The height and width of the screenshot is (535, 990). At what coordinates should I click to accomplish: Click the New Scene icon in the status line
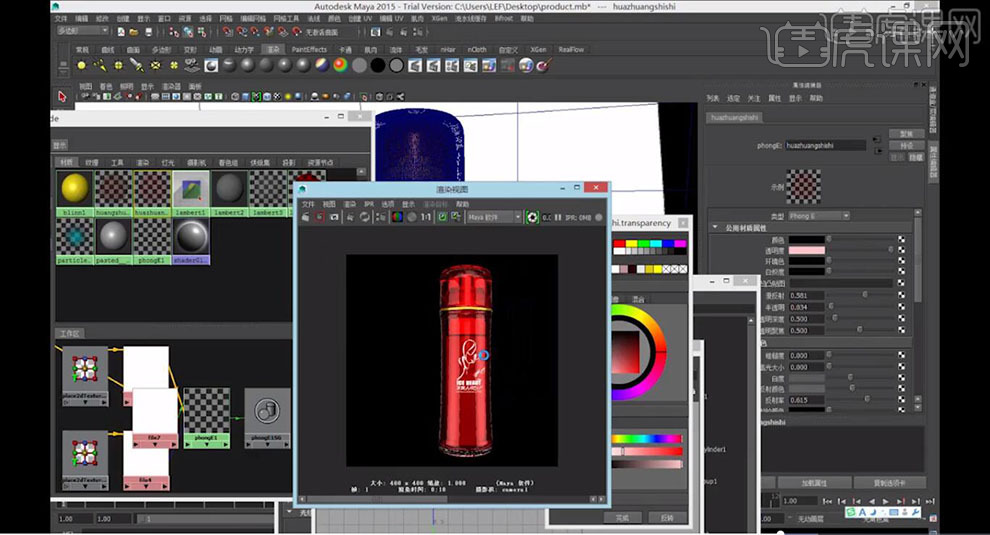(x=121, y=32)
